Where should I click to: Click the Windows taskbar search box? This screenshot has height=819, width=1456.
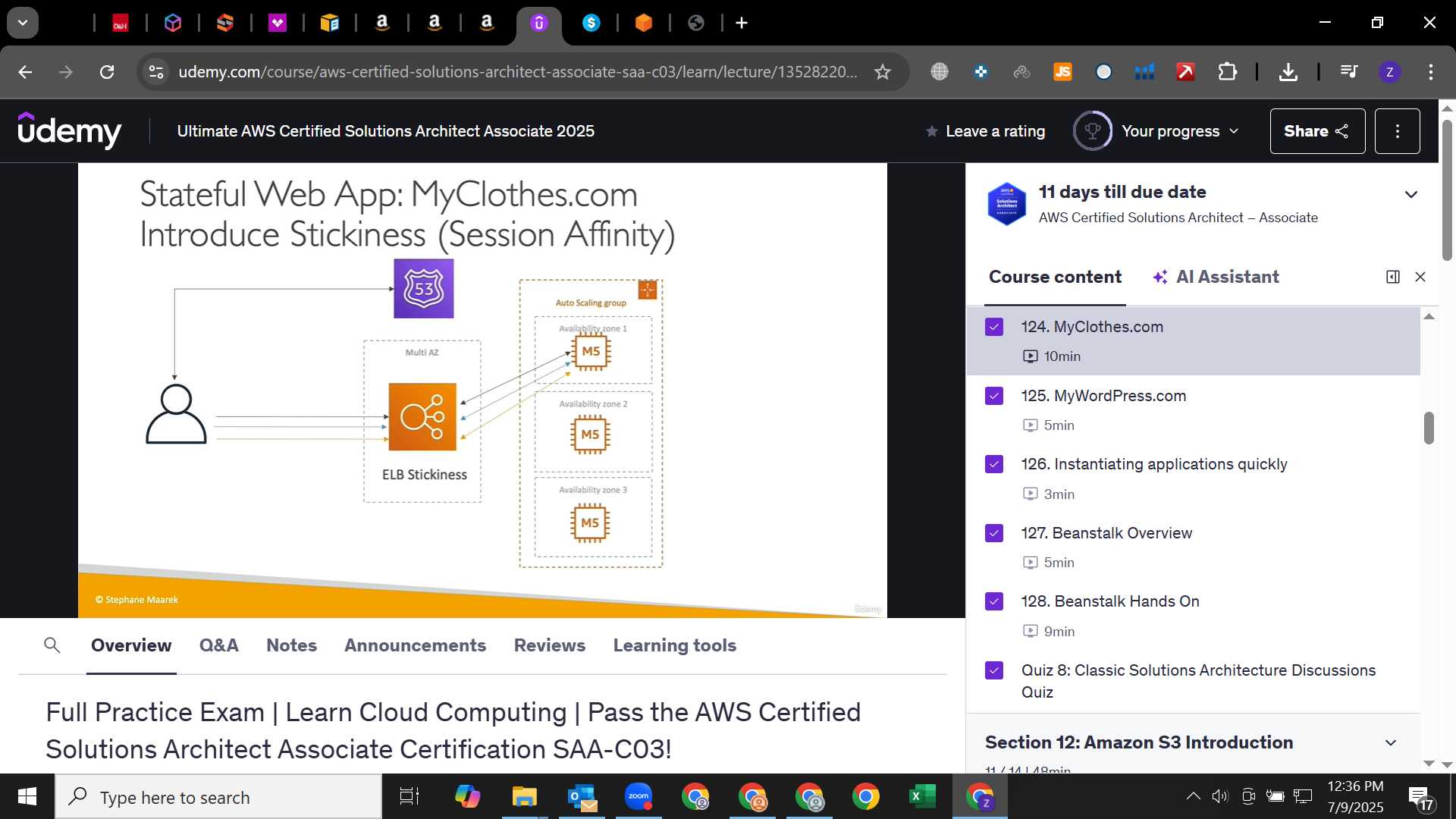click(x=218, y=797)
